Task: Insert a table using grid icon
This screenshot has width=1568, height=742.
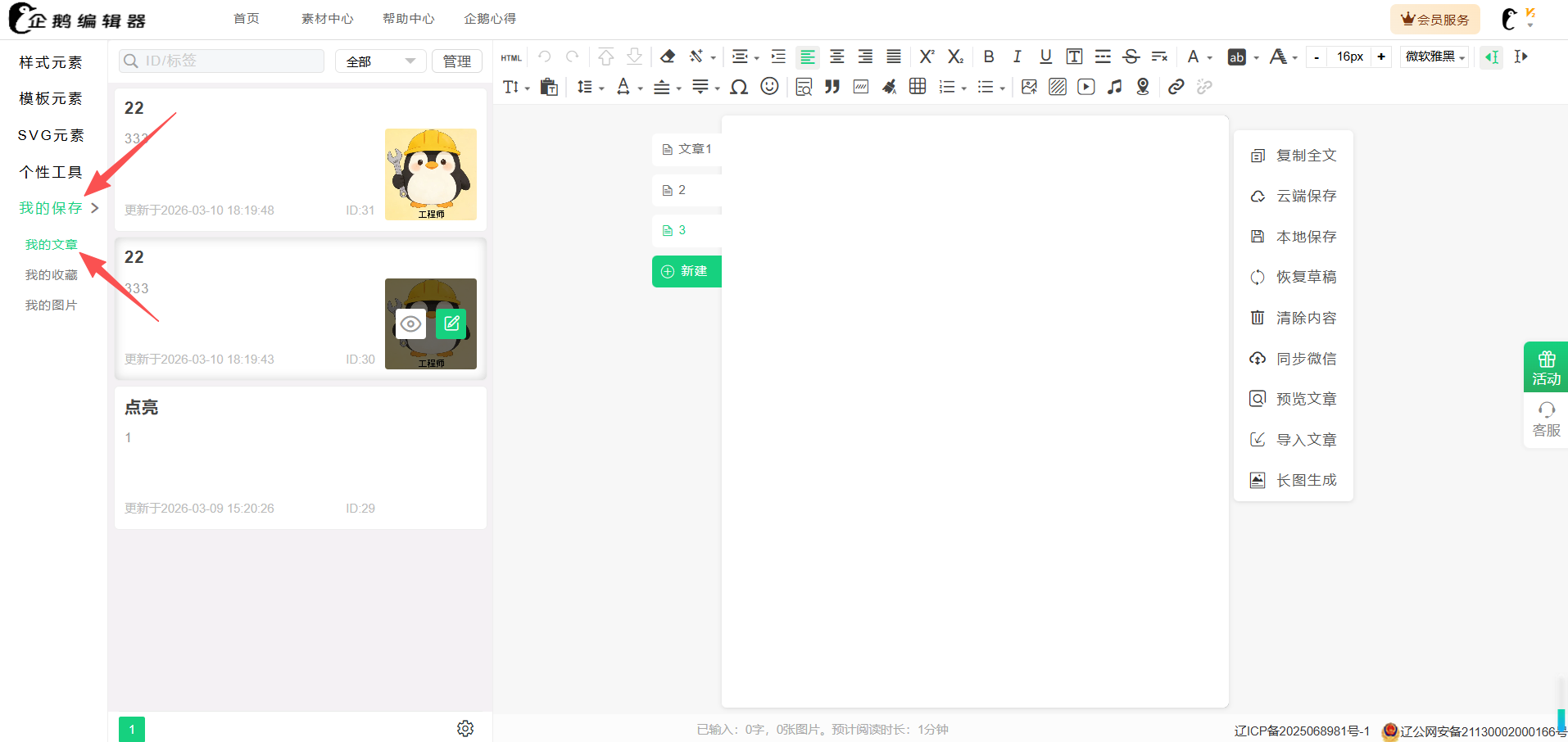Action: (x=918, y=87)
